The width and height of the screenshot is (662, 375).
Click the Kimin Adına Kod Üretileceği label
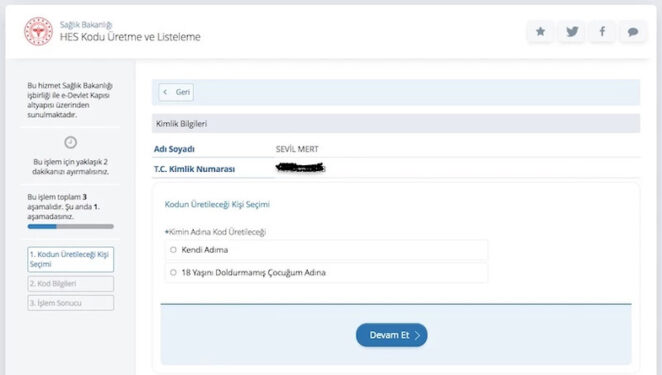tap(215, 232)
